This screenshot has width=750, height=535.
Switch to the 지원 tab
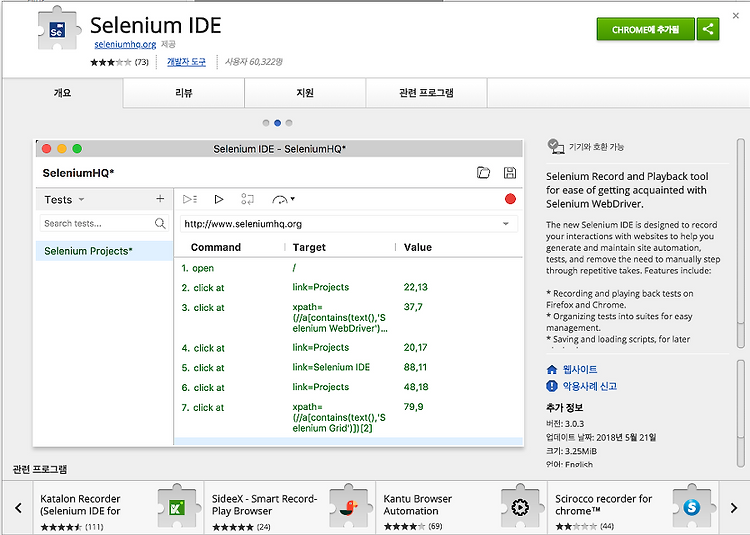305,93
